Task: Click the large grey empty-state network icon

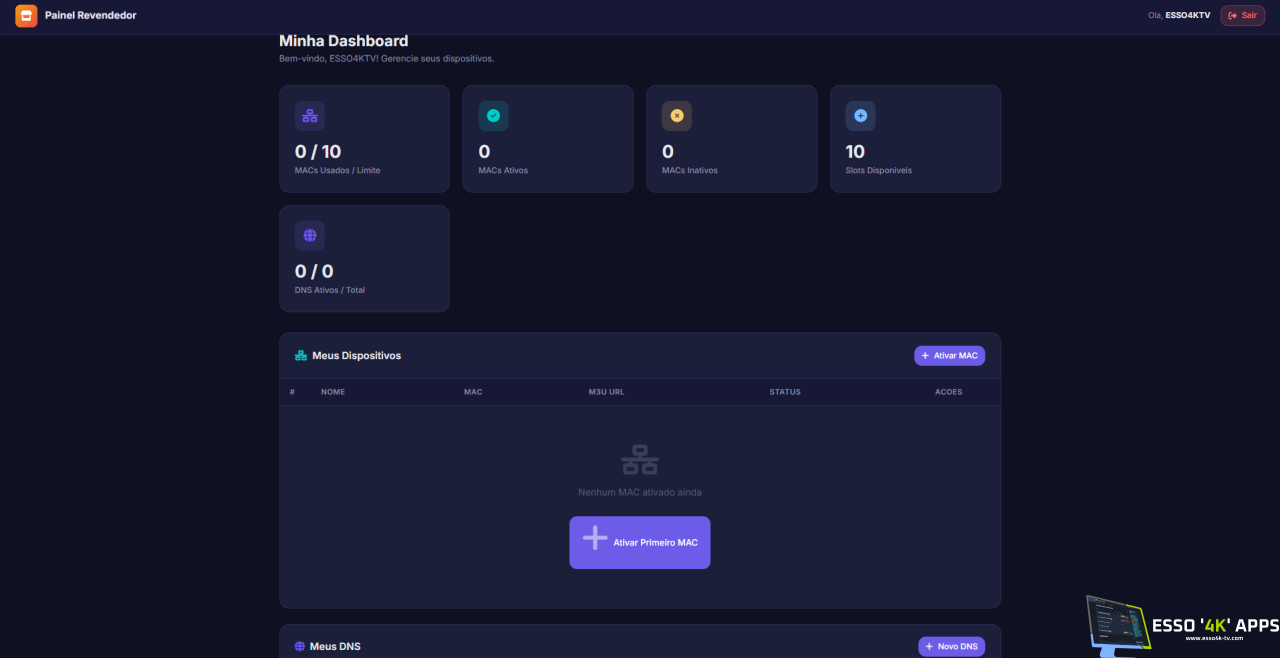Action: (640, 460)
